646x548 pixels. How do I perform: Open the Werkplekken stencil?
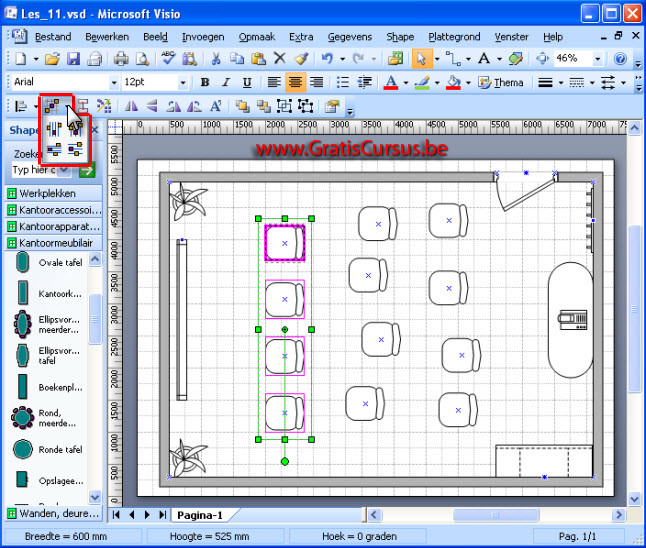tap(54, 193)
